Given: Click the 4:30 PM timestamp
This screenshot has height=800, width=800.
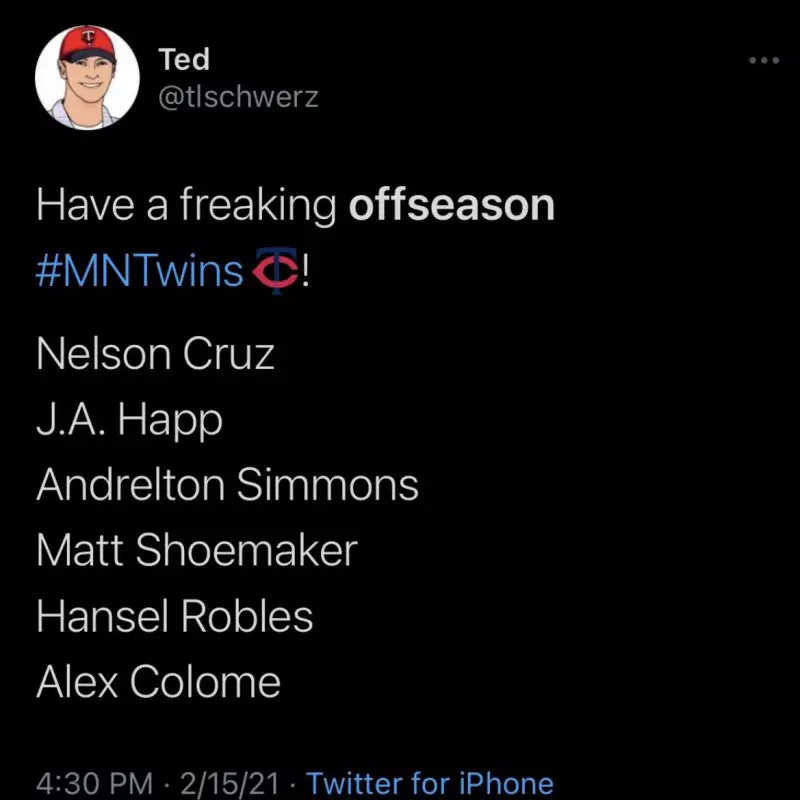Looking at the screenshot, I should 94,783.
